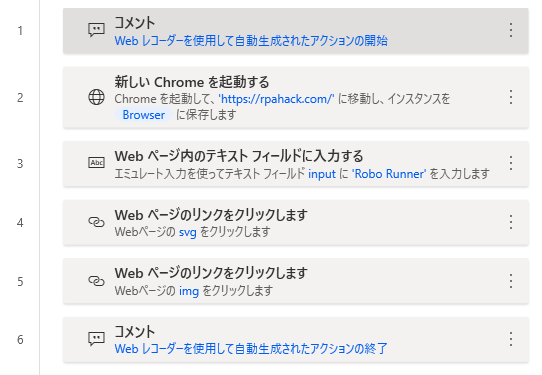Select line number 2 in the gutter
Viewport: 542px width, 375px height.
[x=20, y=98]
